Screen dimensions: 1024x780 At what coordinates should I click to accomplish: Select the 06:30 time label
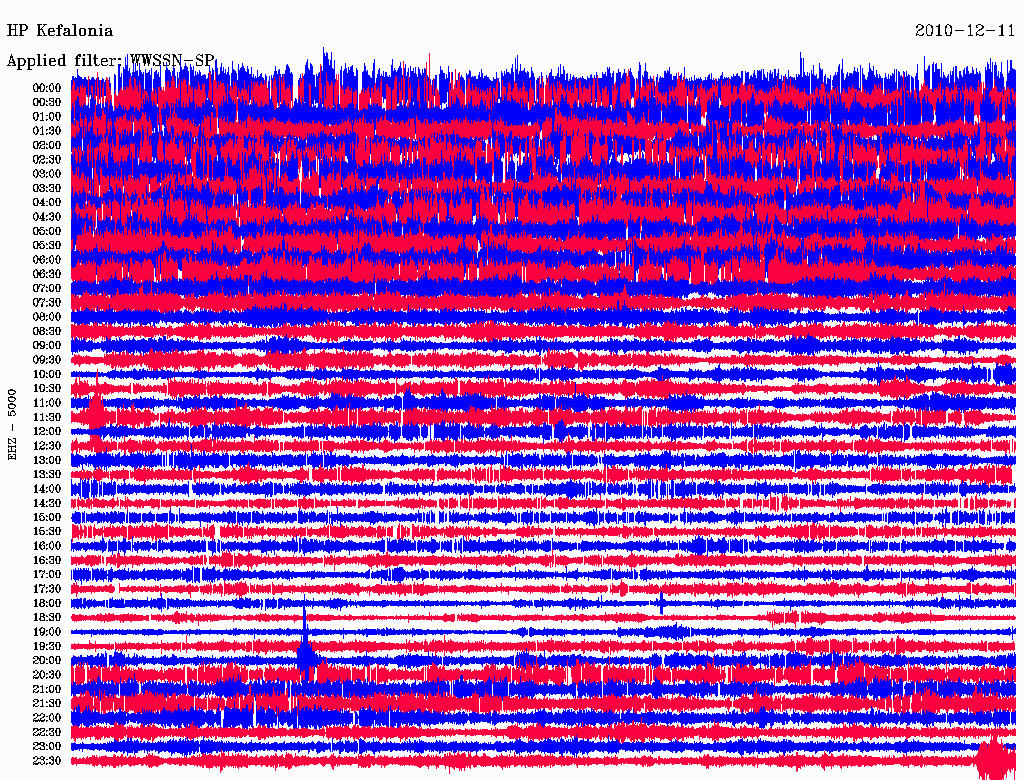coord(47,274)
